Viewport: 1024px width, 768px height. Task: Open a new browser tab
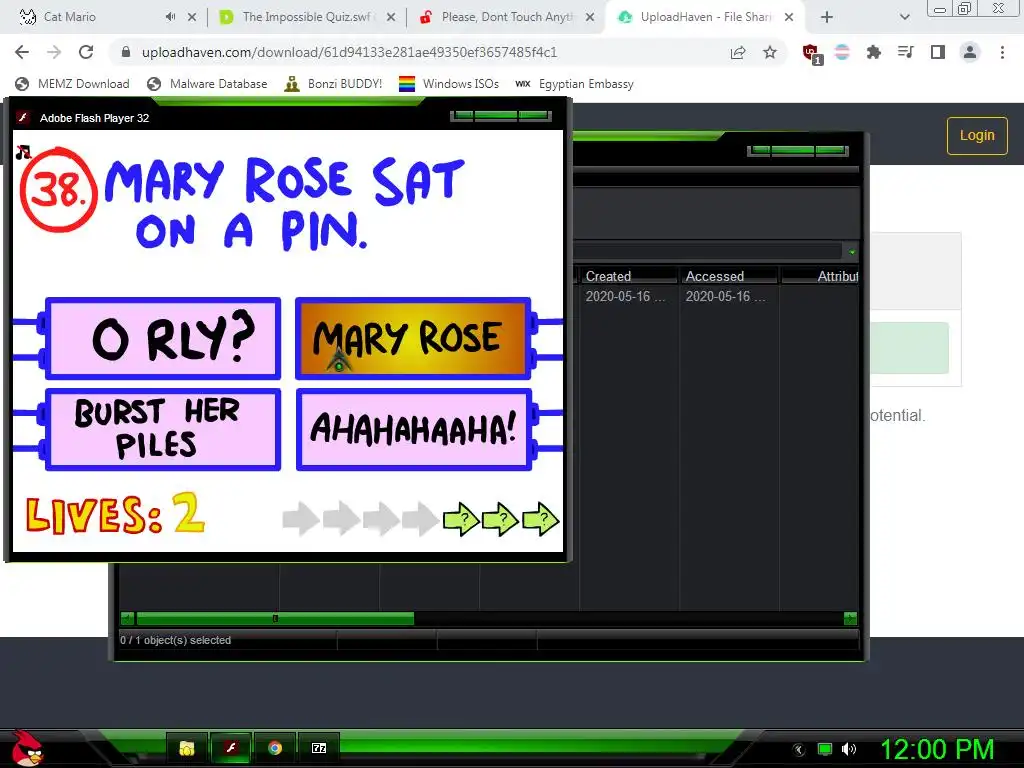click(827, 18)
